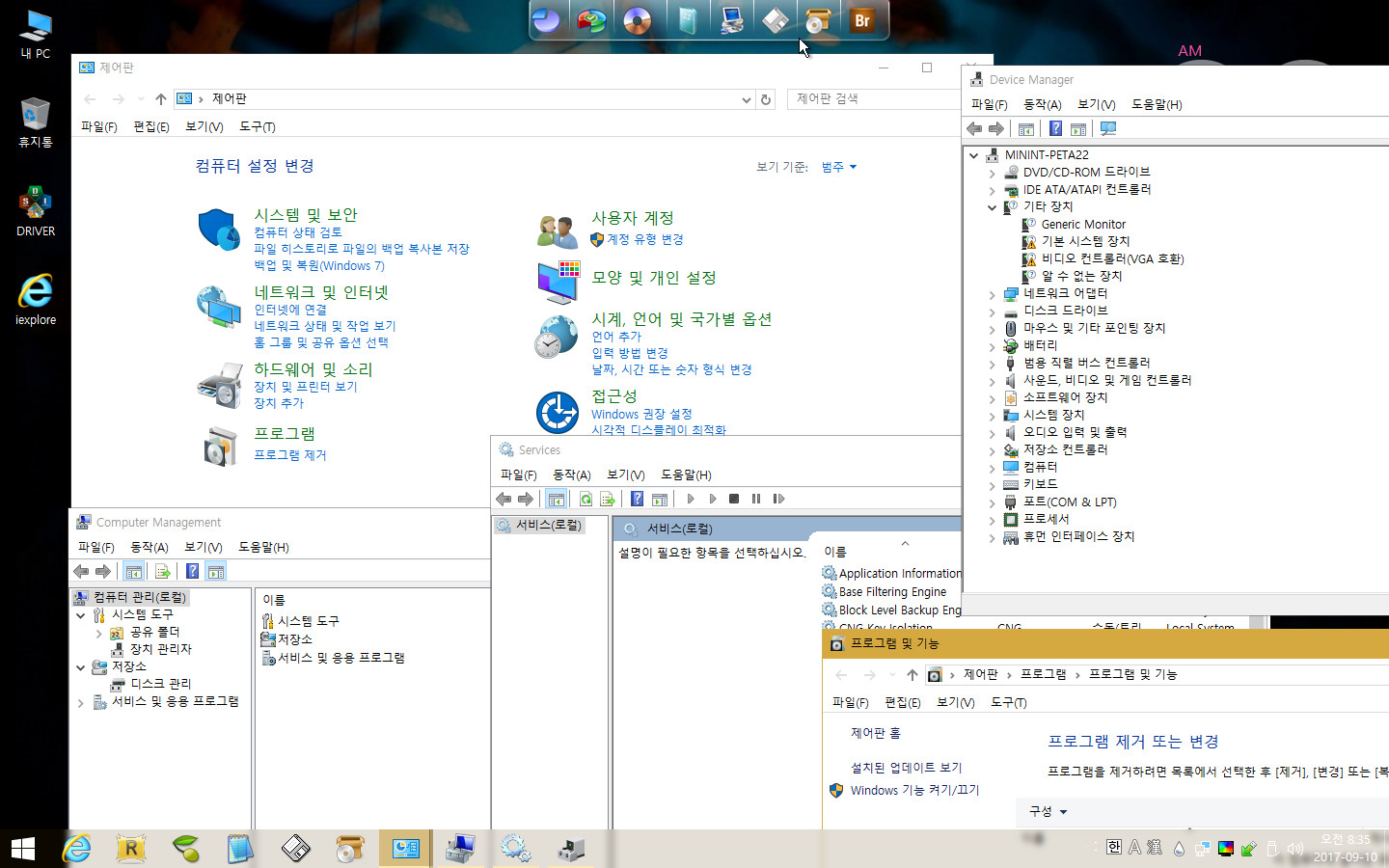
Task: Click Services toolbar Start Service play icon
Action: pos(691,499)
